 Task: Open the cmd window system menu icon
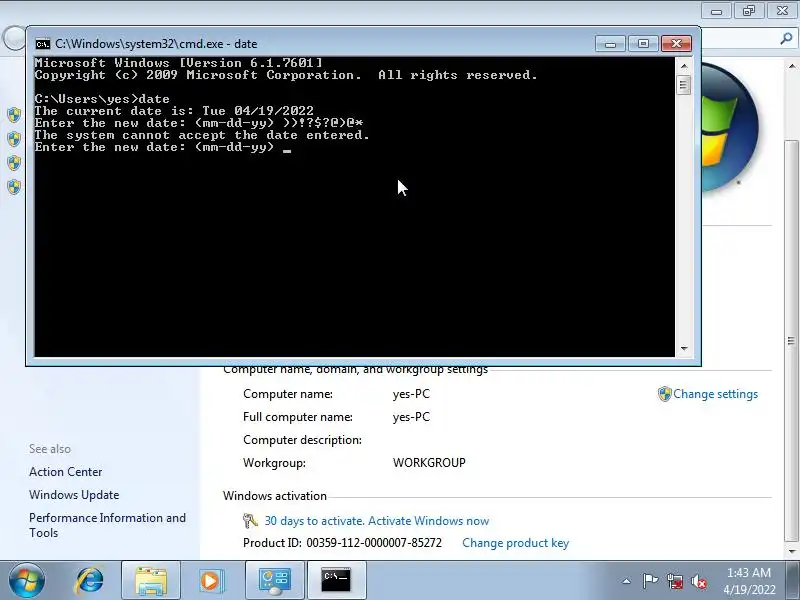(x=43, y=44)
